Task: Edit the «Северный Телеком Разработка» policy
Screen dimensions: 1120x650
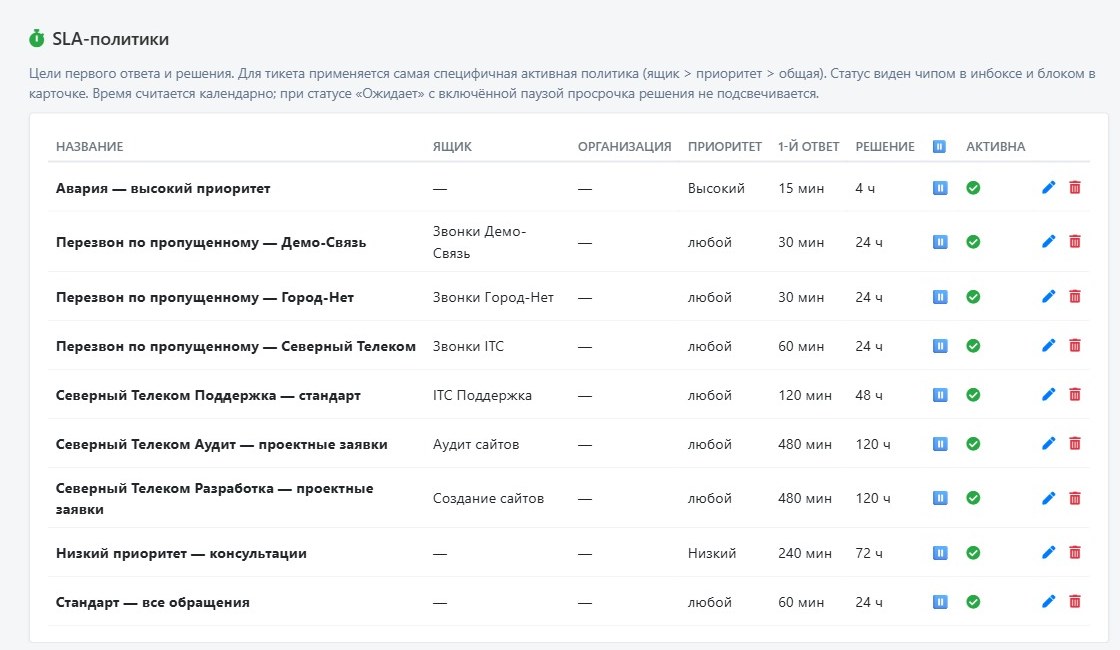Action: [1048, 498]
